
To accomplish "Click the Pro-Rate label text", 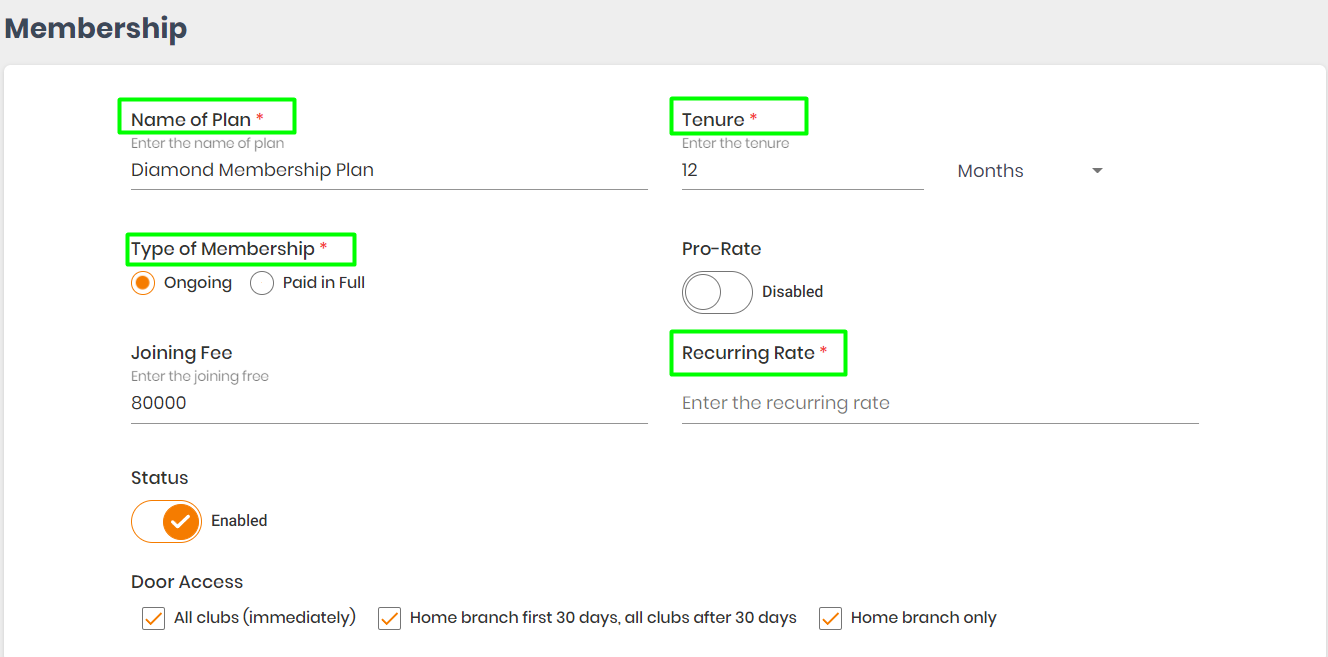I will [722, 249].
